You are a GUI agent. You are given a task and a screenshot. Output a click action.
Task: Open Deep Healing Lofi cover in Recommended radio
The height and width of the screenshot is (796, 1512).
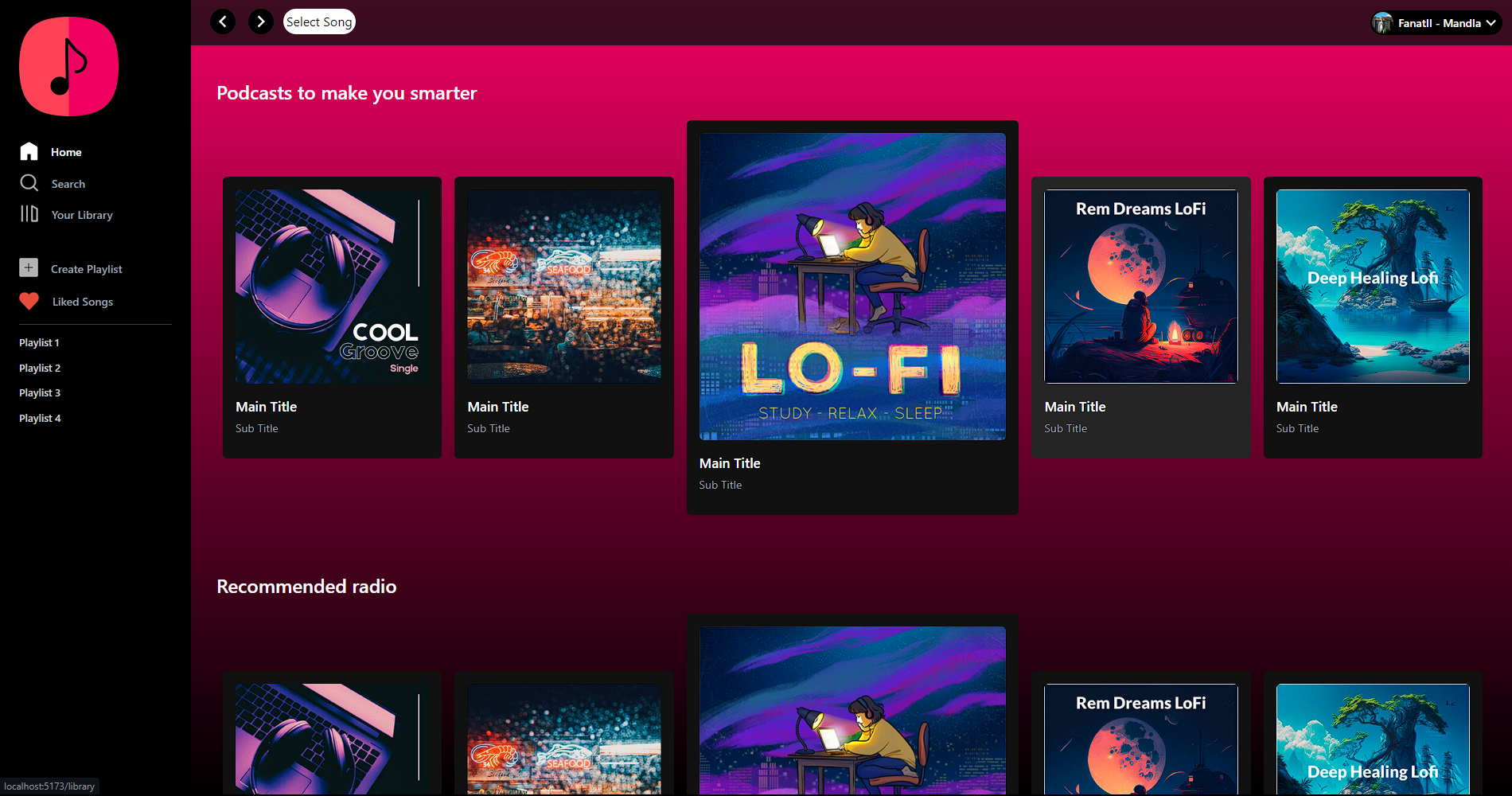pyautogui.click(x=1373, y=739)
